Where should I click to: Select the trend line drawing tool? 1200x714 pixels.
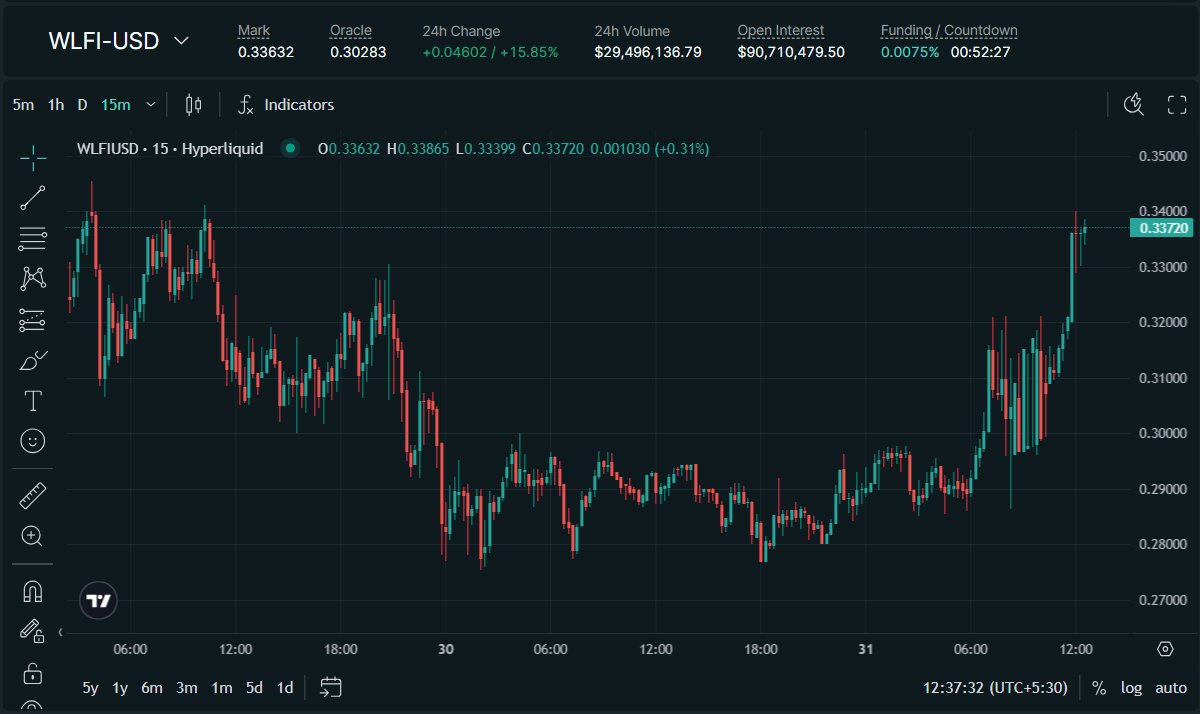[x=33, y=197]
